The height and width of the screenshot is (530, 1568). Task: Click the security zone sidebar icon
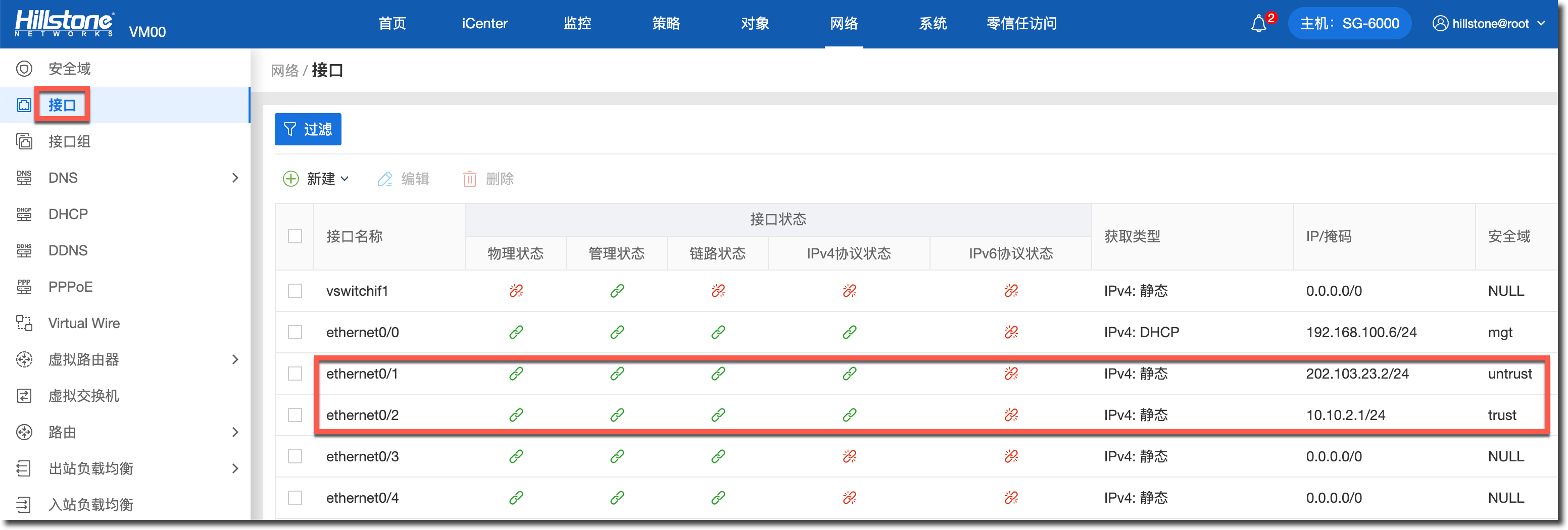(24, 69)
